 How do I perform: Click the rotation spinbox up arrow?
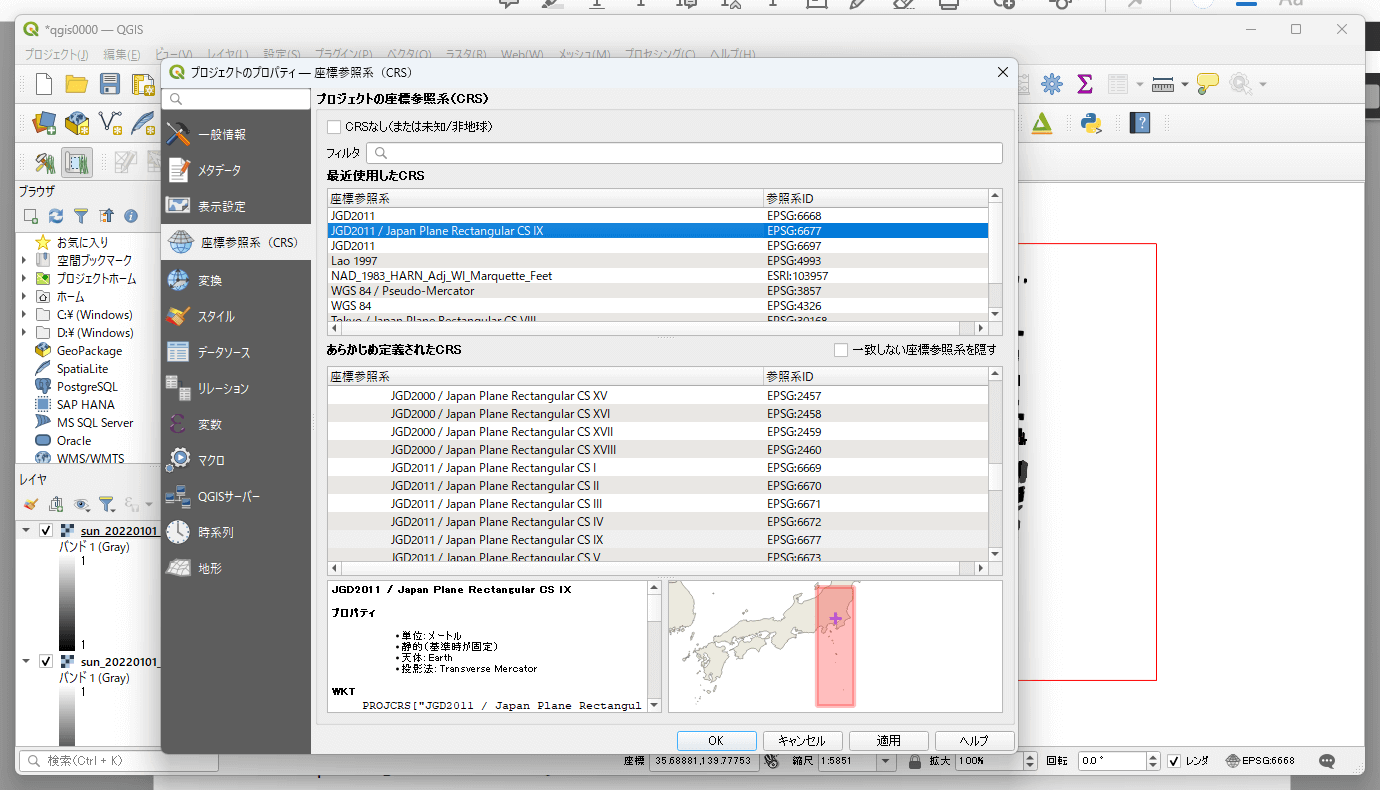coord(1153,757)
